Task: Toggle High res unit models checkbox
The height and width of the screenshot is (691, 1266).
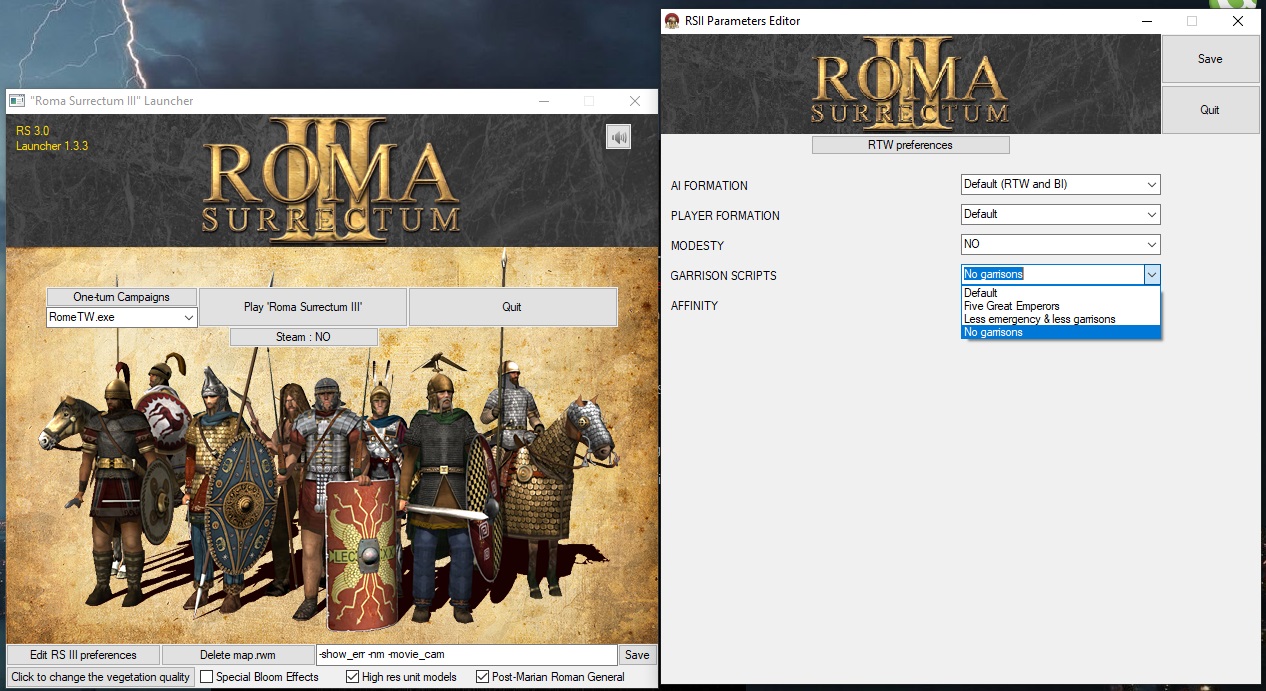Action: 352,677
